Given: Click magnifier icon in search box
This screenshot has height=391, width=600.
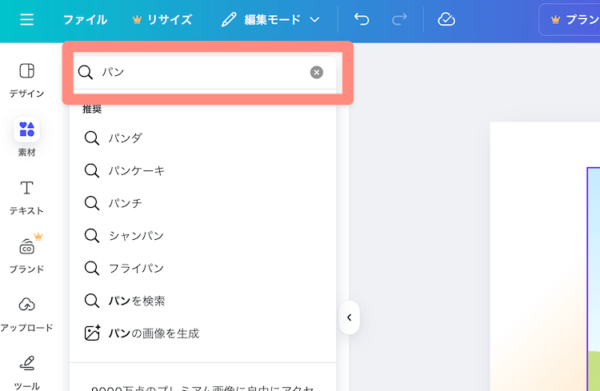Looking at the screenshot, I should coord(85,72).
